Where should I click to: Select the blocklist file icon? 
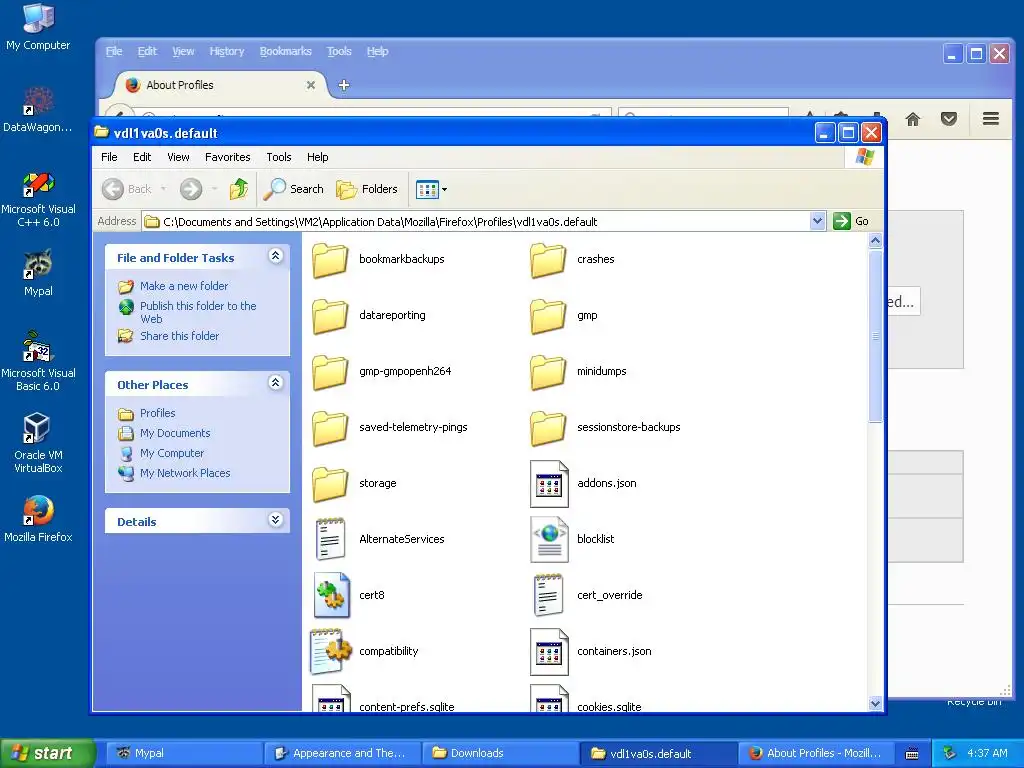coord(549,539)
